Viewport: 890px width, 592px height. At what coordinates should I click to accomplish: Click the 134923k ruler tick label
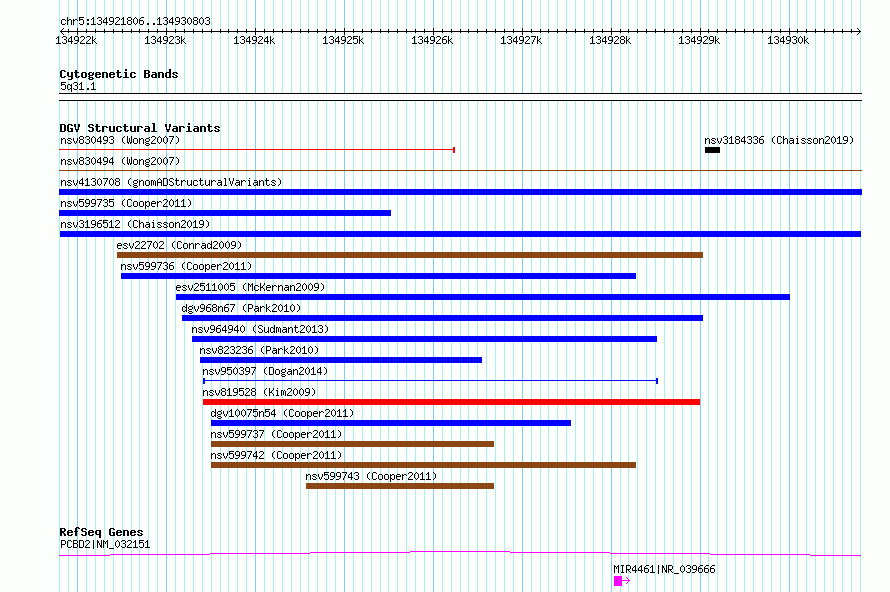point(165,40)
